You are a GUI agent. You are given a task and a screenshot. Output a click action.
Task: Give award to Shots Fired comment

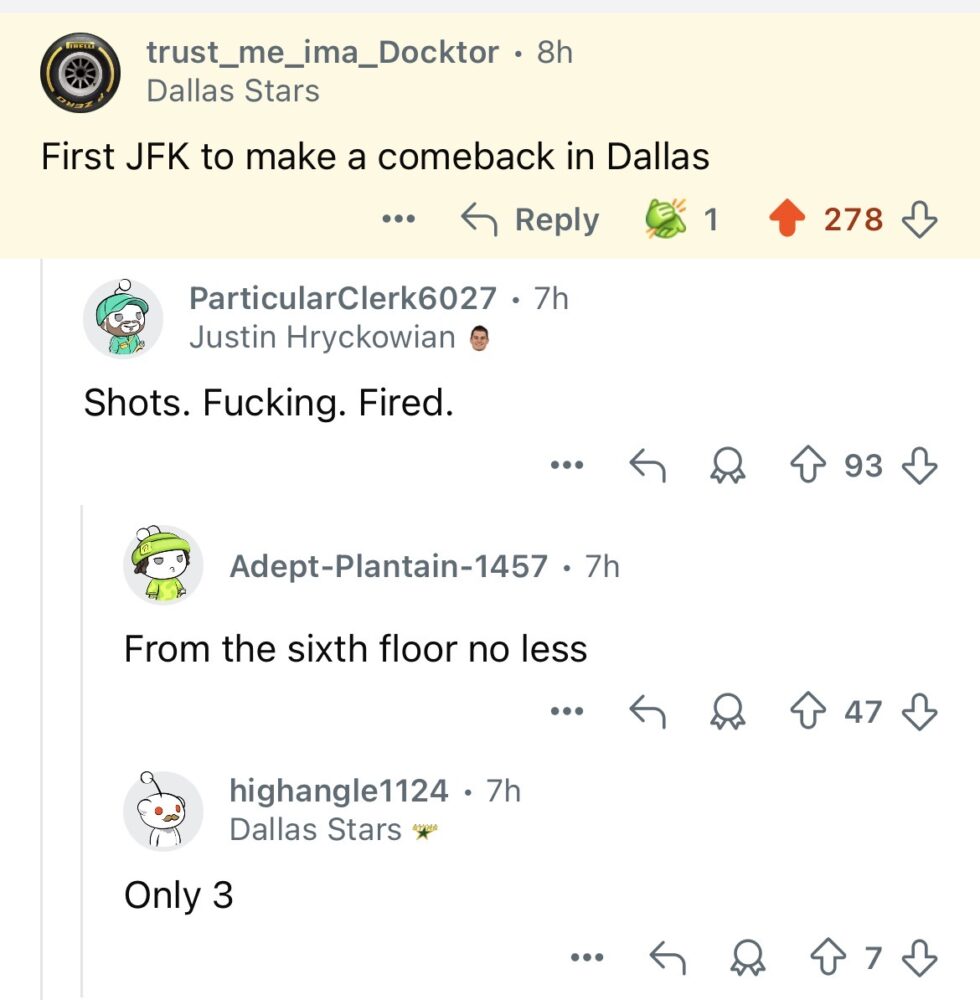[x=728, y=465]
